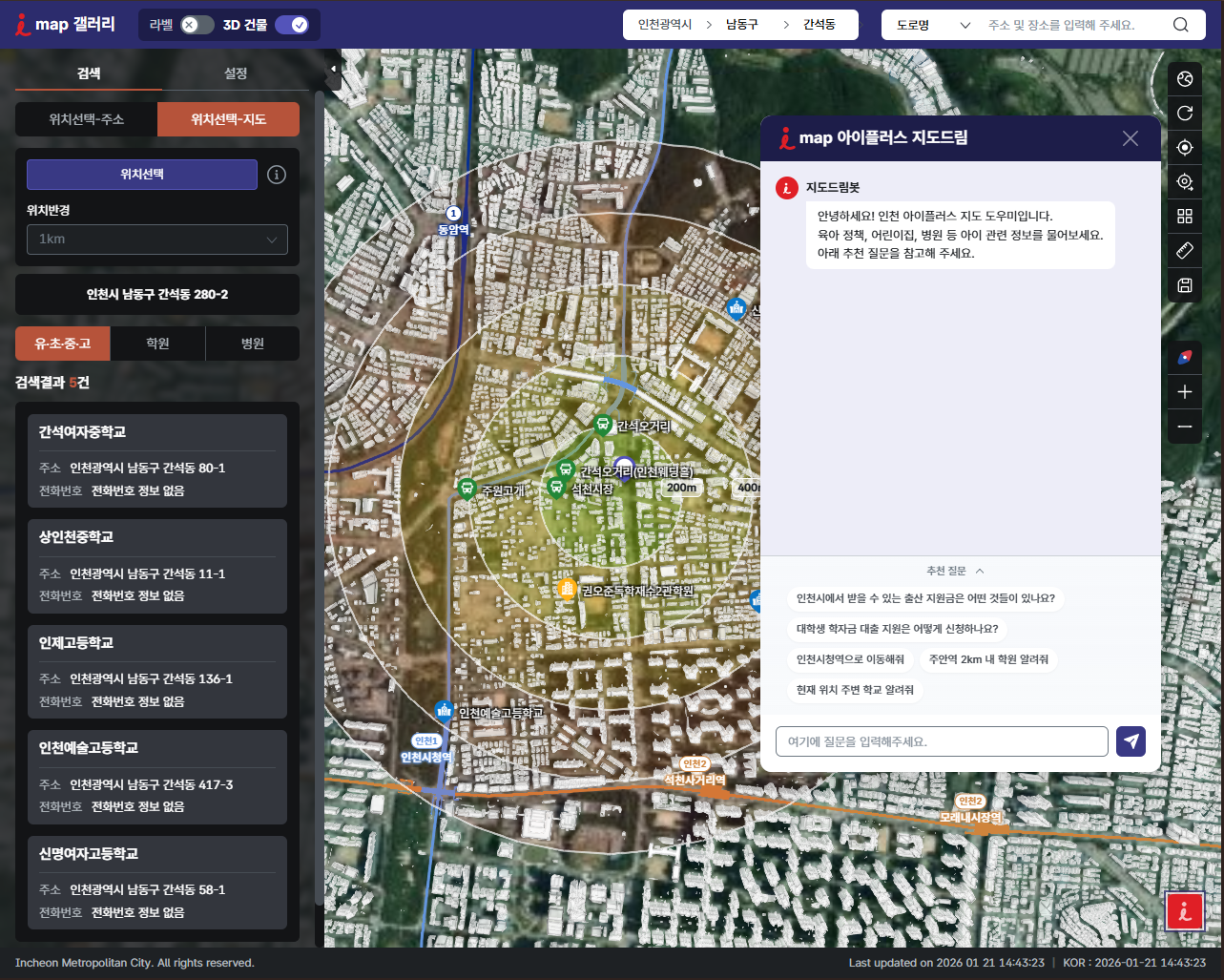Screen dimensions: 1224x980
Task: Click the ruler measurement tool
Action: coord(1185,251)
